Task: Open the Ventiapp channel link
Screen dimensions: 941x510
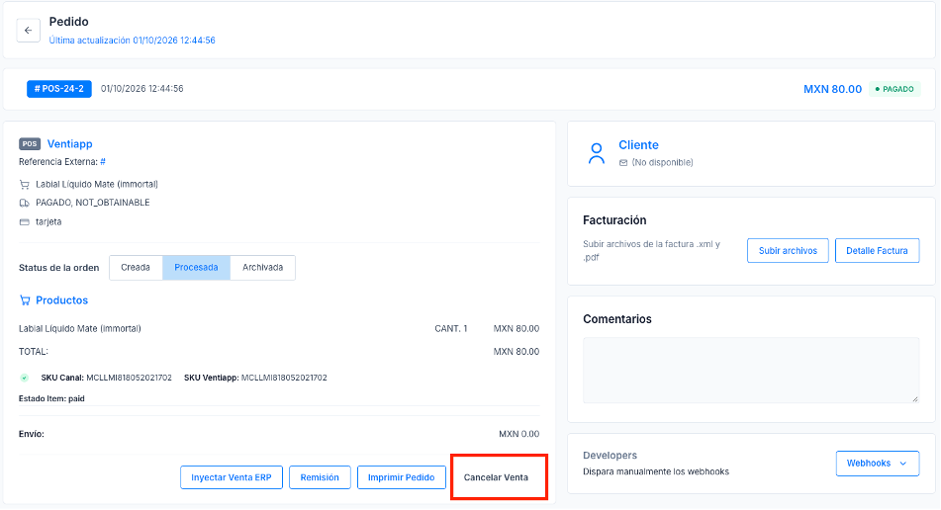Action: (70, 144)
